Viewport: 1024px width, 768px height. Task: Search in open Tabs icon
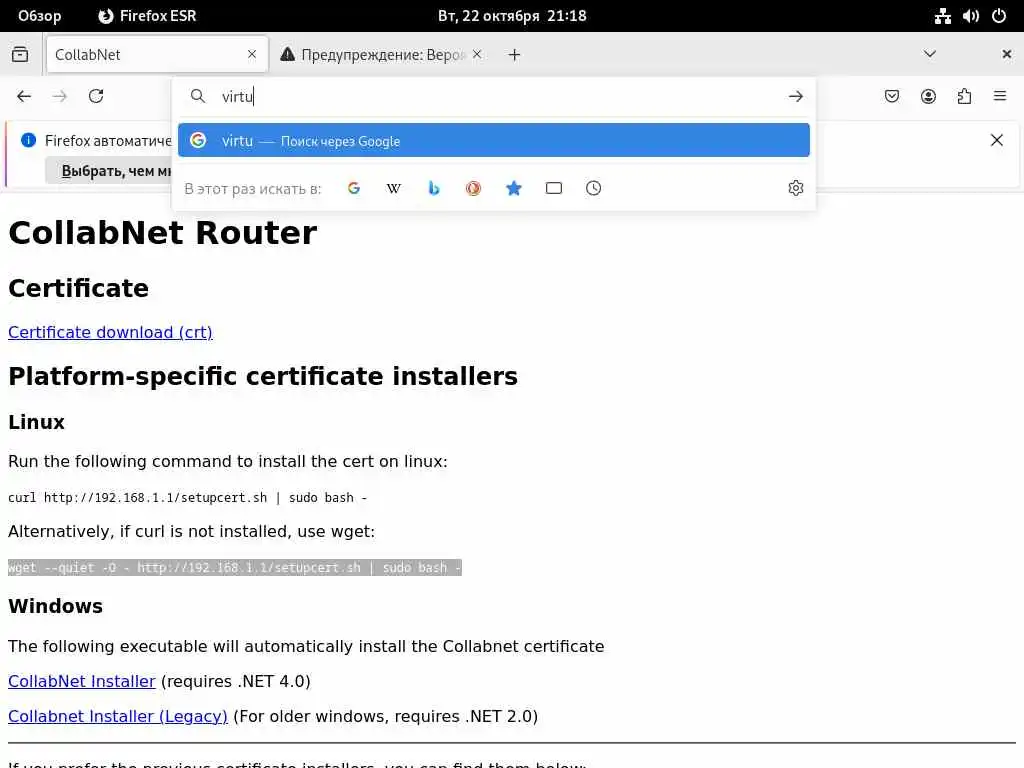pos(554,188)
